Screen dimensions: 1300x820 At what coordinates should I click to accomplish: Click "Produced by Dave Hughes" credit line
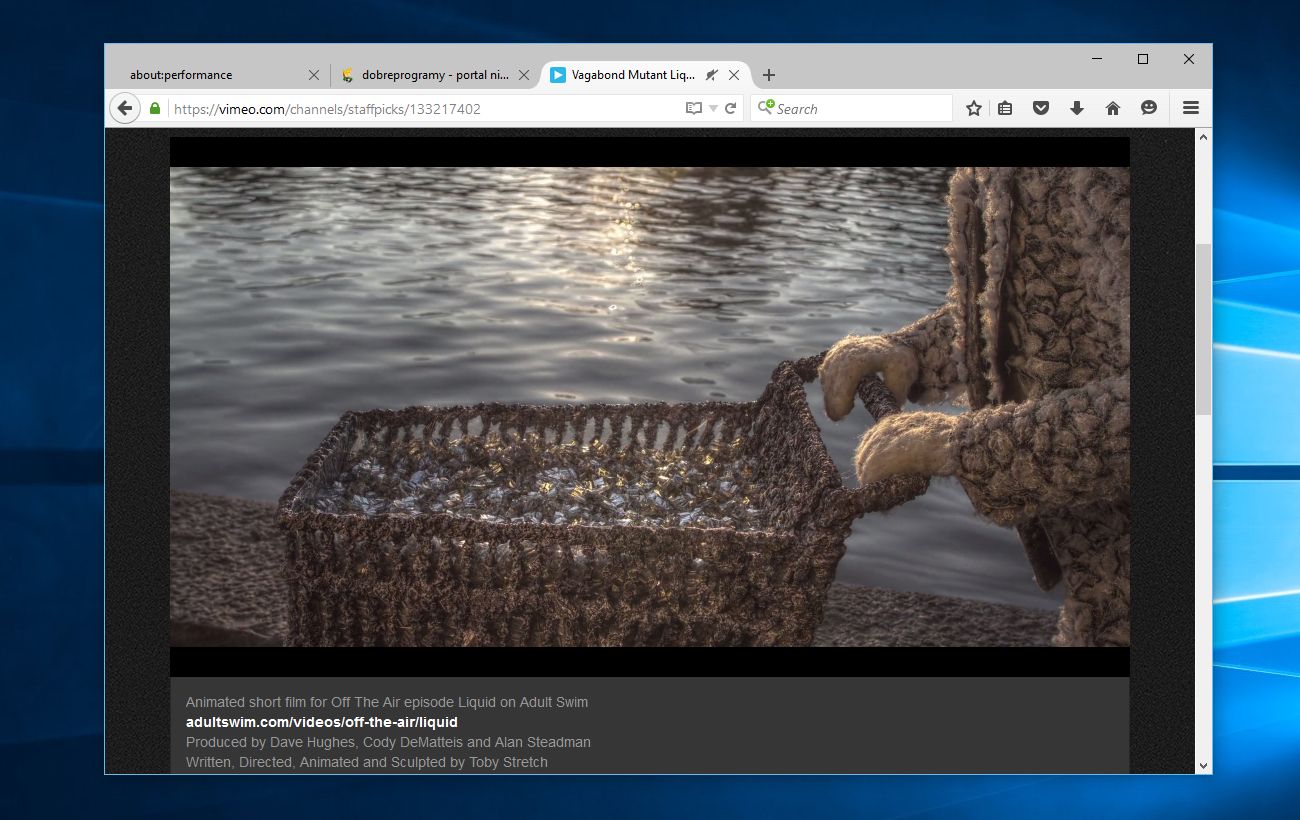(388, 742)
